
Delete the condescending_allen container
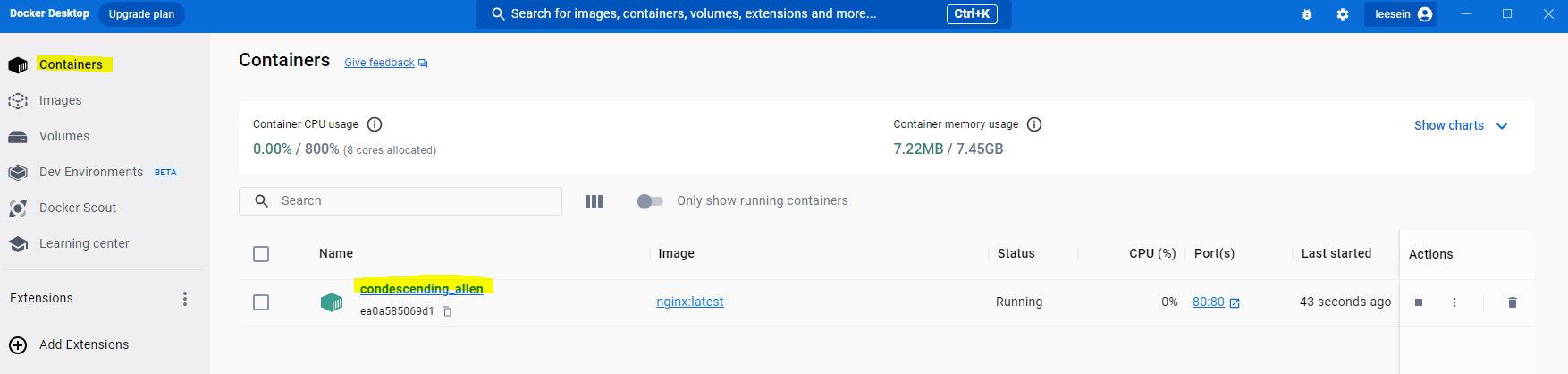pos(1513,302)
